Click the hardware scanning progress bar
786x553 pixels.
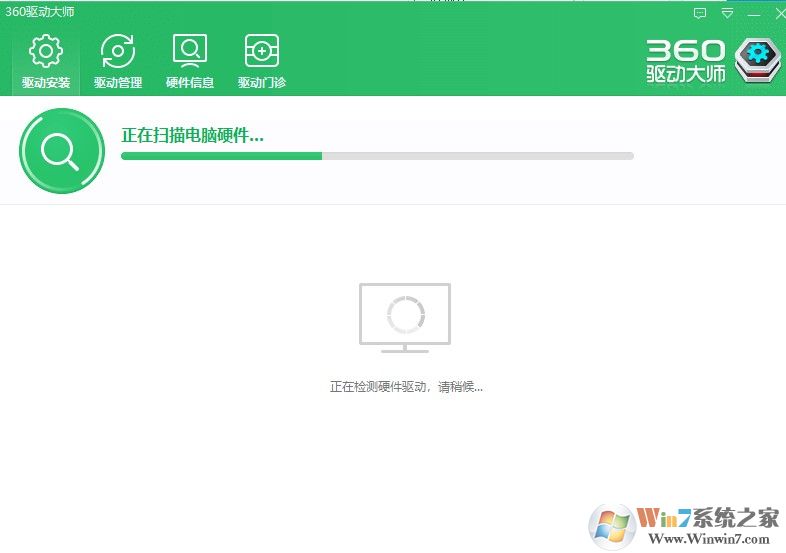coord(377,156)
